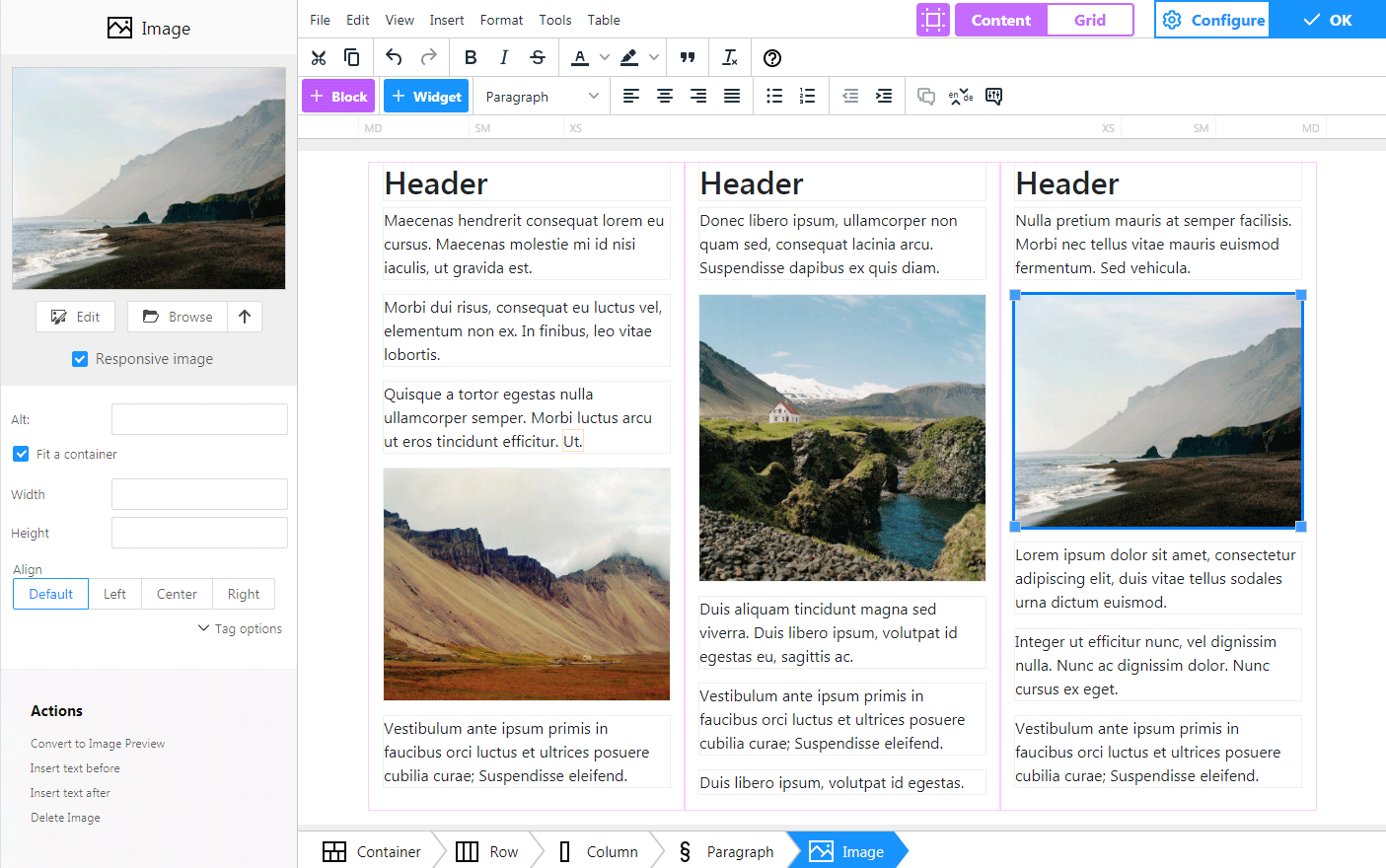Click the grid selection icon near Content toggle

(932, 19)
